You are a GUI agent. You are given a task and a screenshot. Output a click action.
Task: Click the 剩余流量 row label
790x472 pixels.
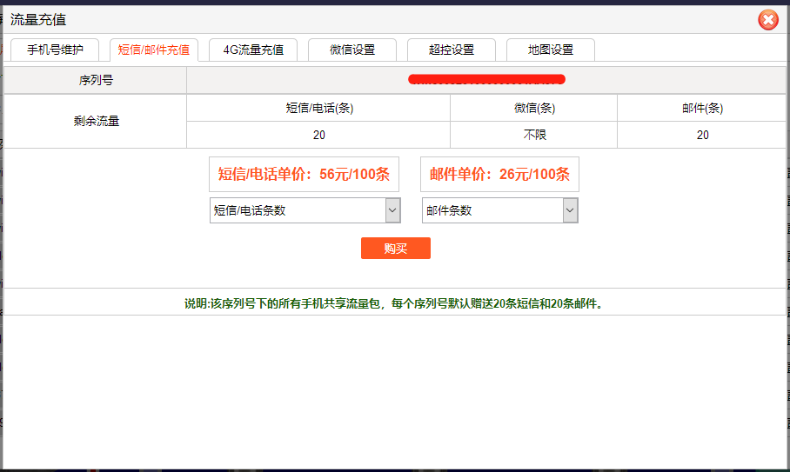[x=95, y=122]
